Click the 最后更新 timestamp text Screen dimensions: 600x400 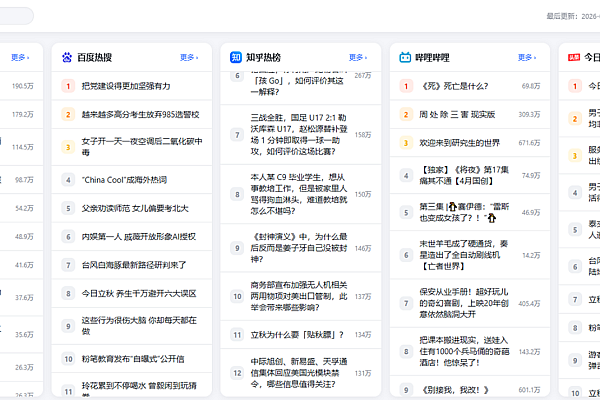click(573, 16)
